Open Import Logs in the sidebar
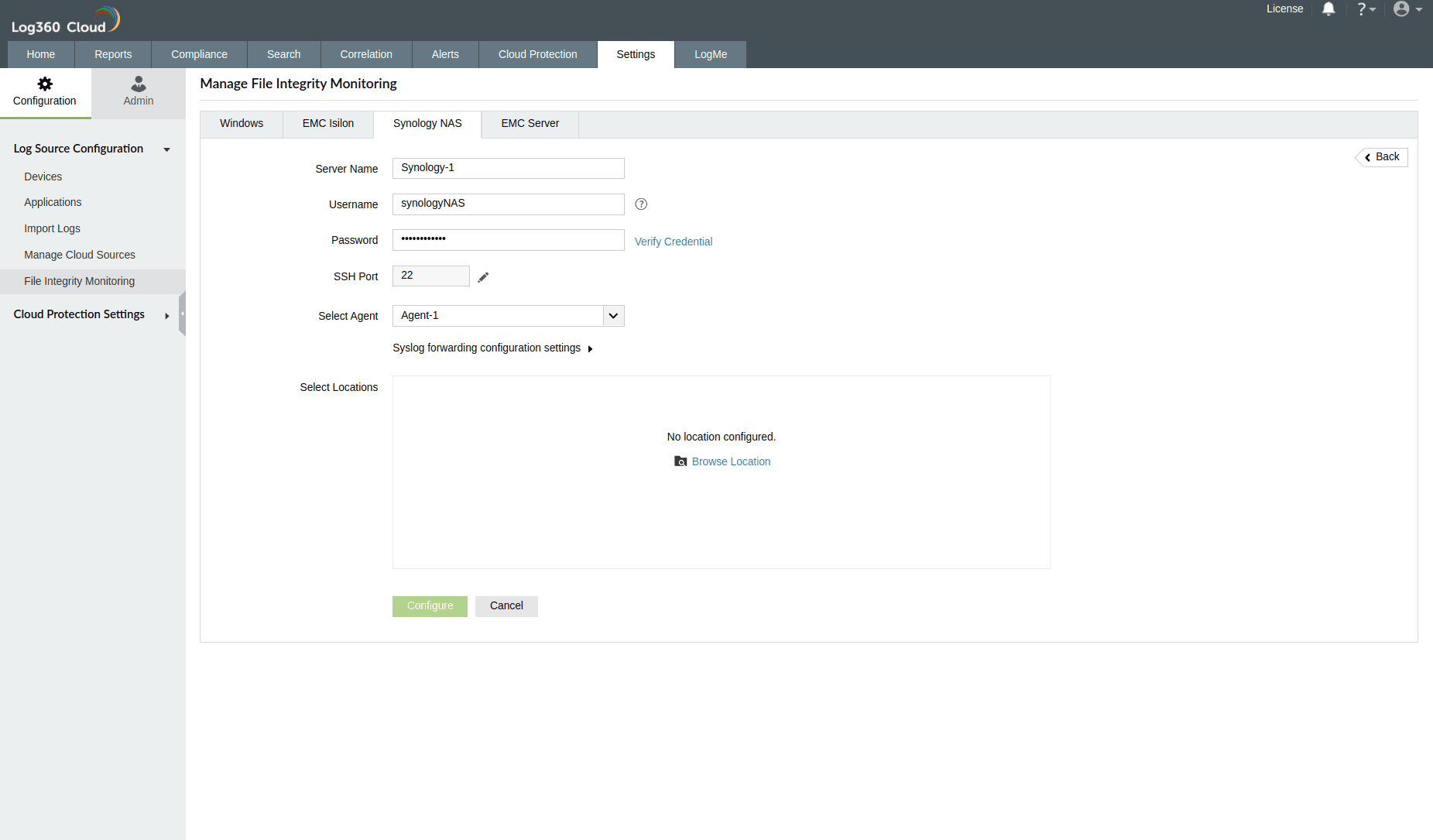 click(x=52, y=228)
